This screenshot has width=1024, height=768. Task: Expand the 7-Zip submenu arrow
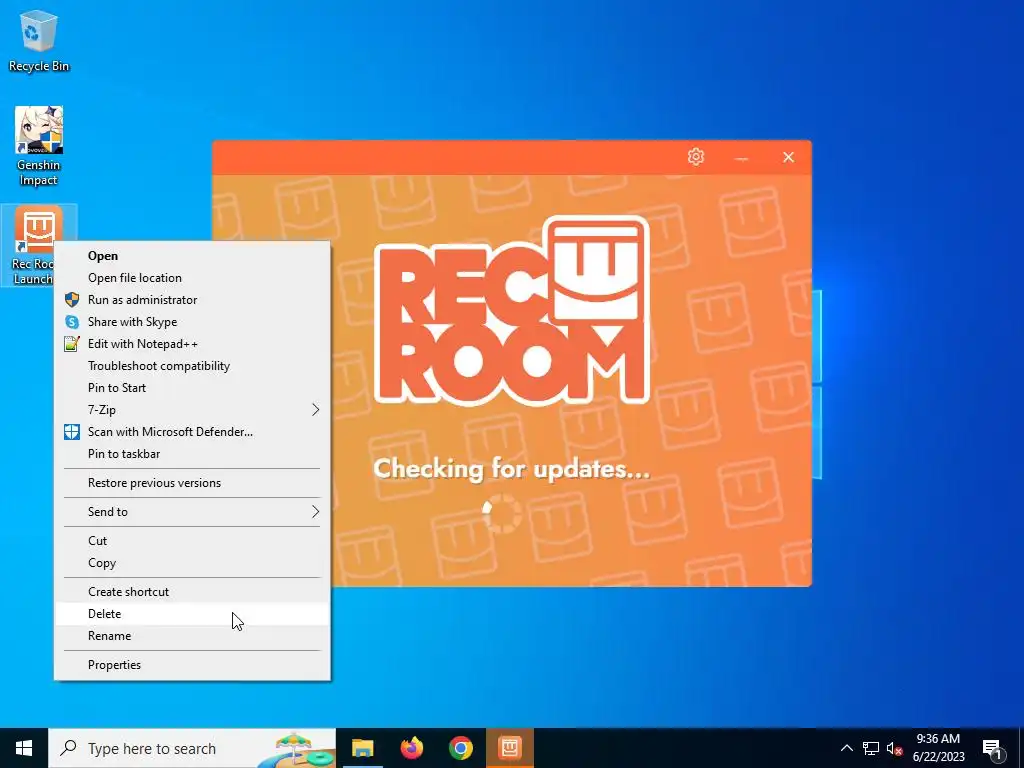pos(315,409)
